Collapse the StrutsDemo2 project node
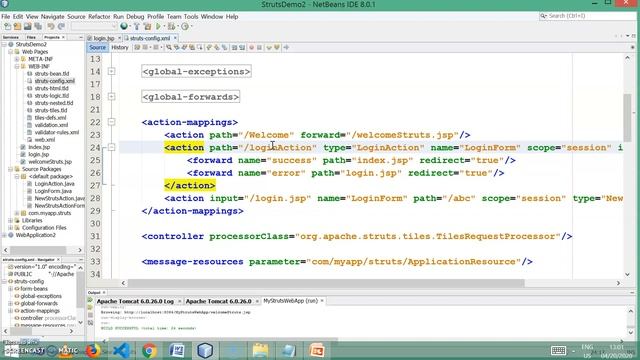This screenshot has height=360, width=640. [4, 44]
